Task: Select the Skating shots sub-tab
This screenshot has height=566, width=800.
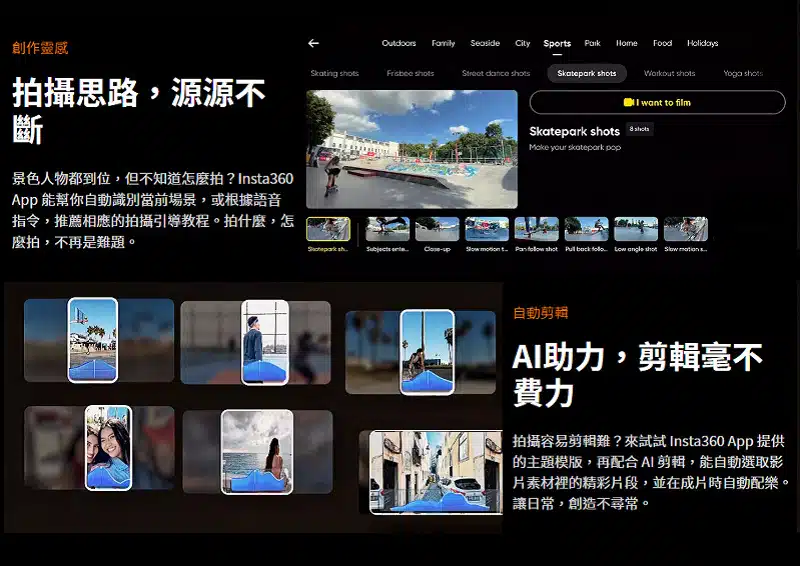Action: tap(334, 74)
